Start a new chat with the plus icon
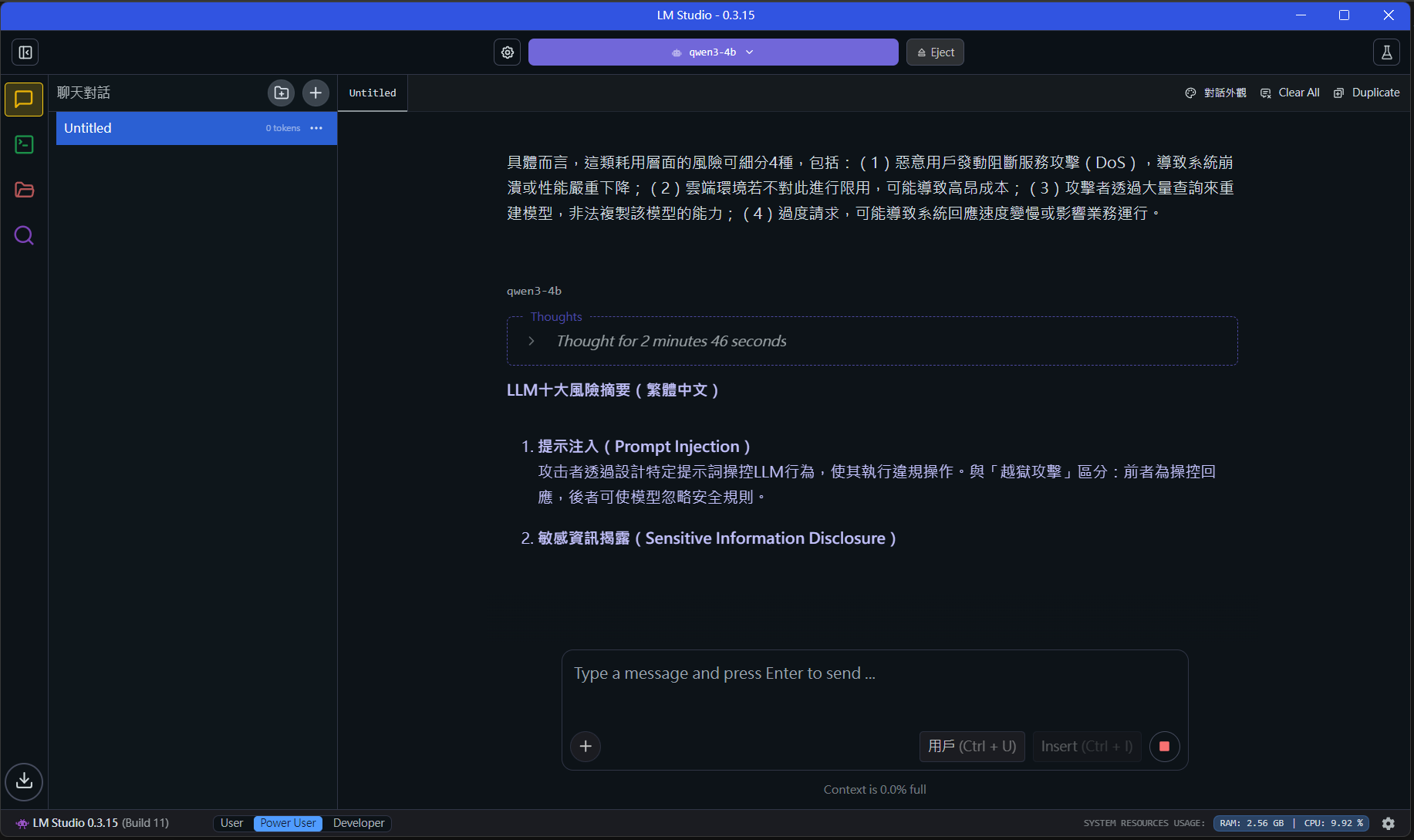1414x840 pixels. tap(316, 93)
